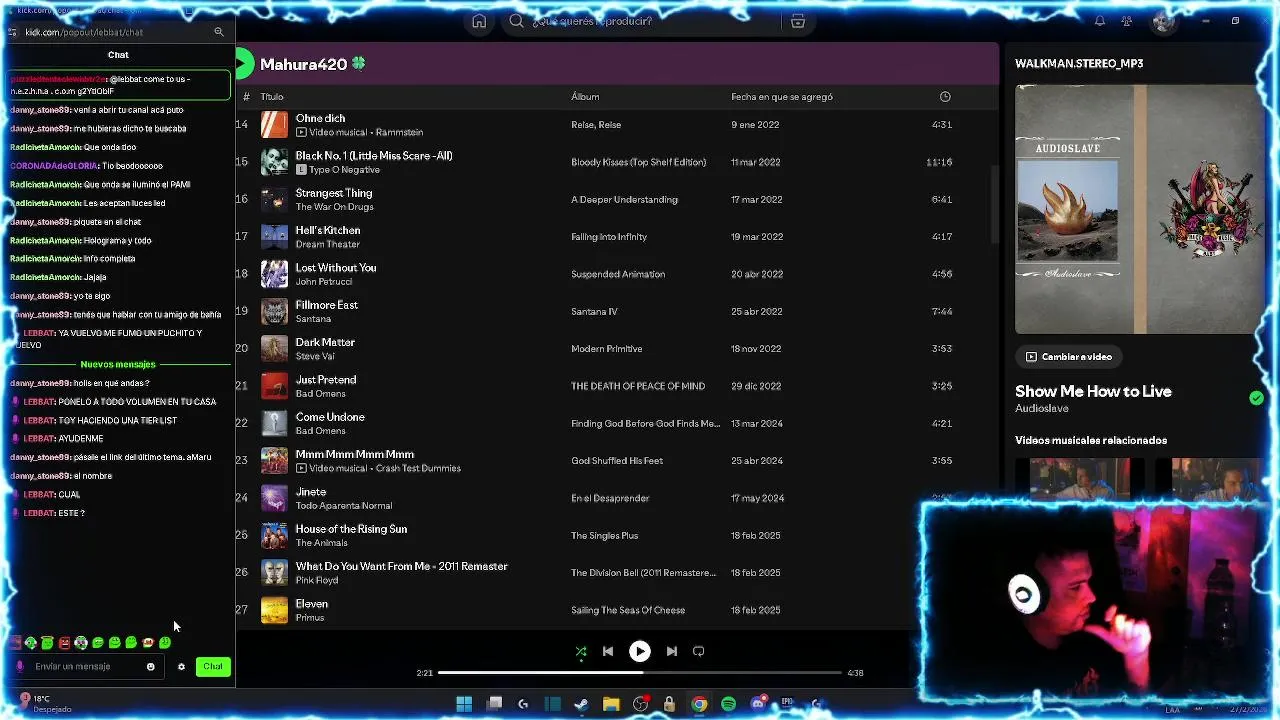Skip to the previous track
This screenshot has width=1280, height=720.
pos(608,651)
